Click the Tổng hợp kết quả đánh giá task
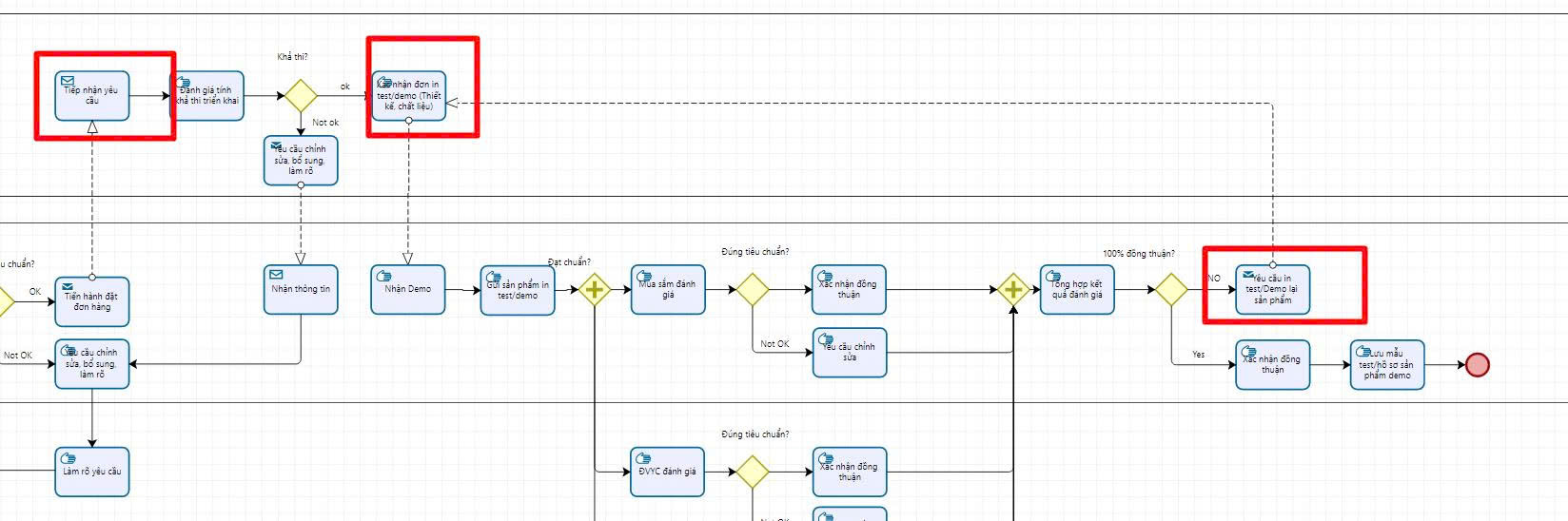This screenshot has width=1568, height=521. click(x=1077, y=290)
